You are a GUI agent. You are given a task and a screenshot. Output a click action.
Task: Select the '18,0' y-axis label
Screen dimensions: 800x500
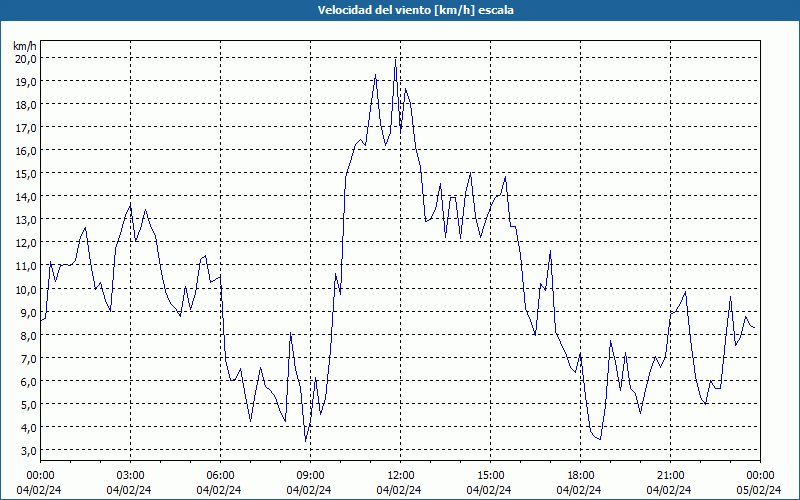26,105
